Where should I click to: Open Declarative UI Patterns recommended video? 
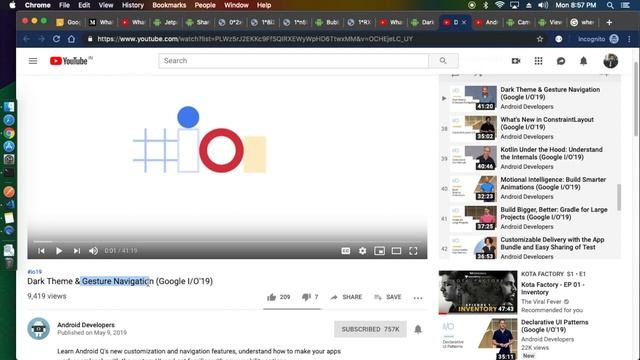pos(530,339)
